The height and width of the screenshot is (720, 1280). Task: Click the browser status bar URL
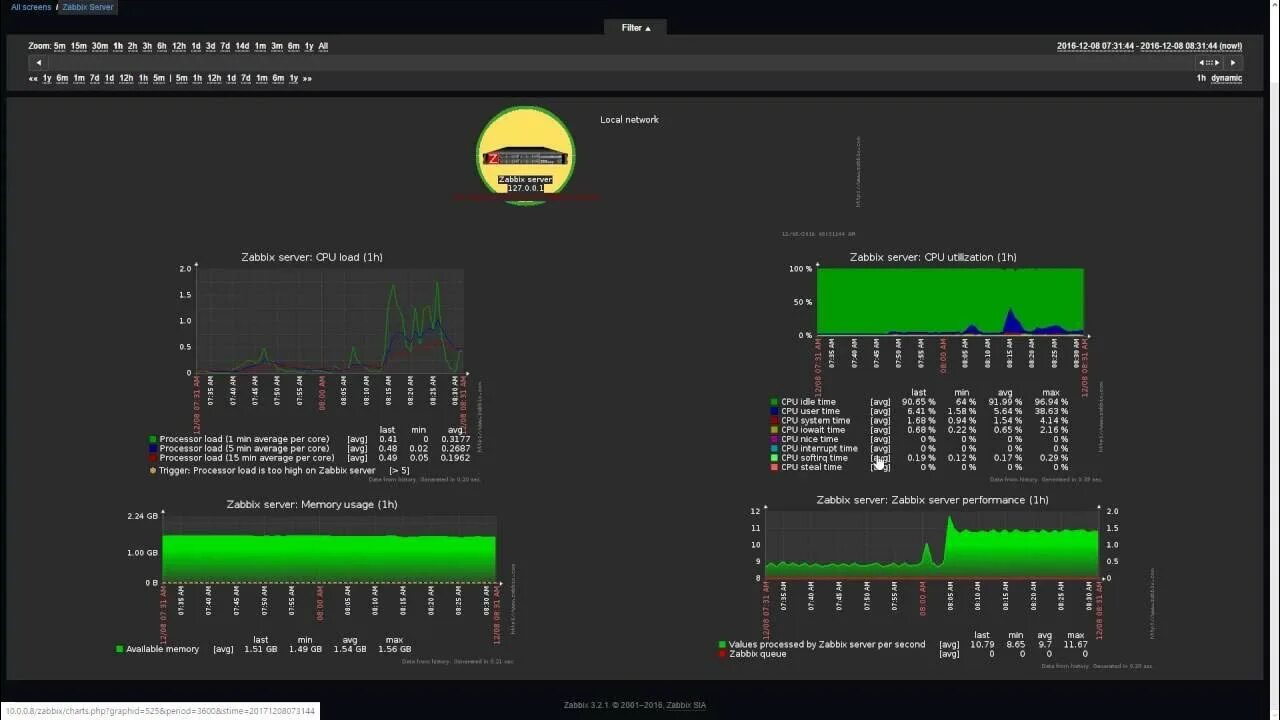click(x=160, y=711)
